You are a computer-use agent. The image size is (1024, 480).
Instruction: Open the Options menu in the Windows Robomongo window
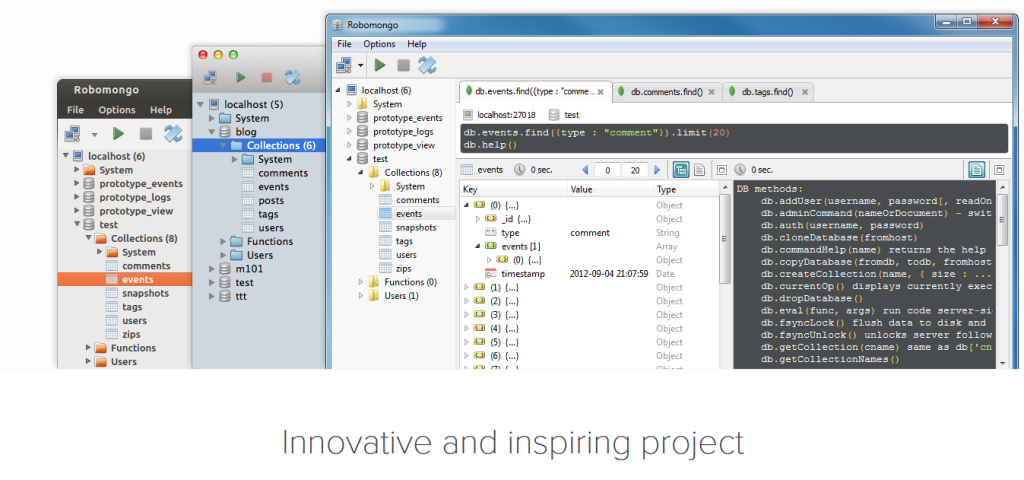(379, 44)
